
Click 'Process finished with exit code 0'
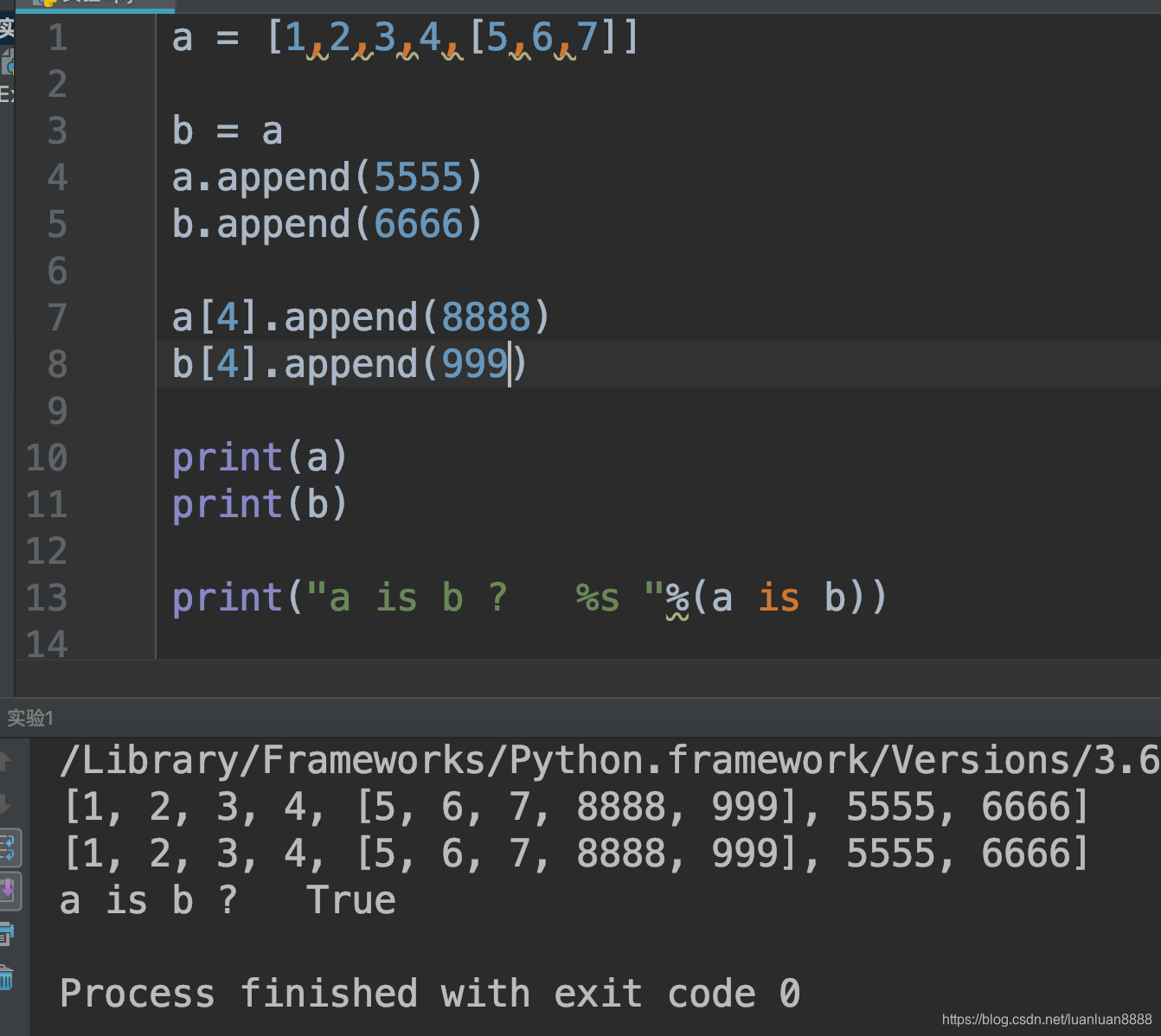(430, 994)
